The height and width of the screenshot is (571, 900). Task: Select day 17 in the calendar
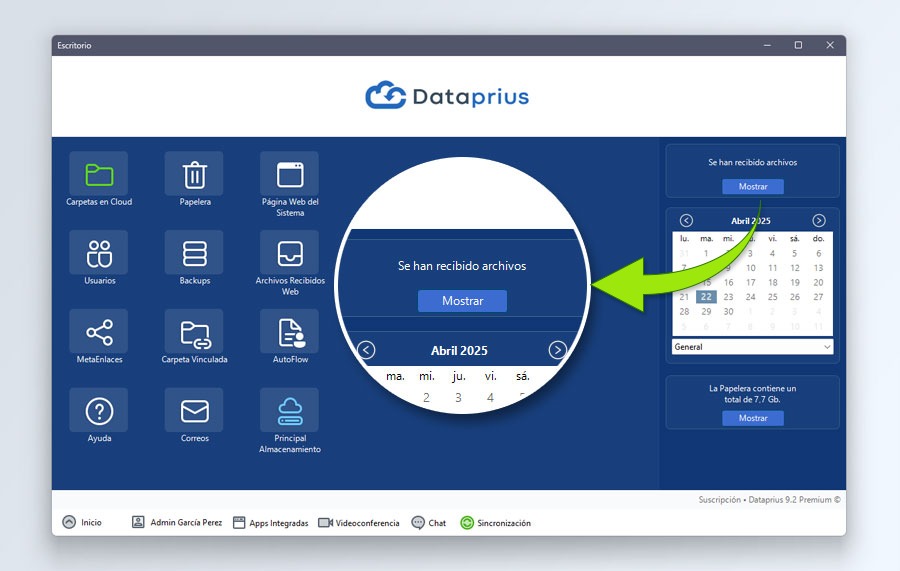click(x=750, y=282)
